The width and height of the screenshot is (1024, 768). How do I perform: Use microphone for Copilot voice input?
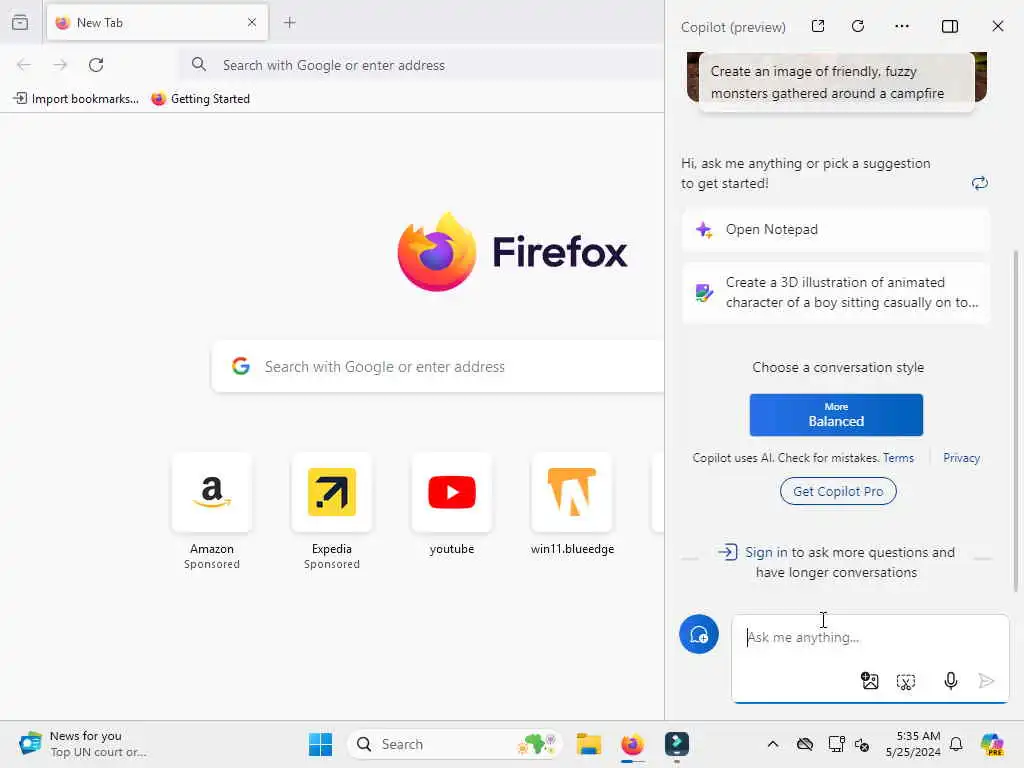pyautogui.click(x=950, y=681)
